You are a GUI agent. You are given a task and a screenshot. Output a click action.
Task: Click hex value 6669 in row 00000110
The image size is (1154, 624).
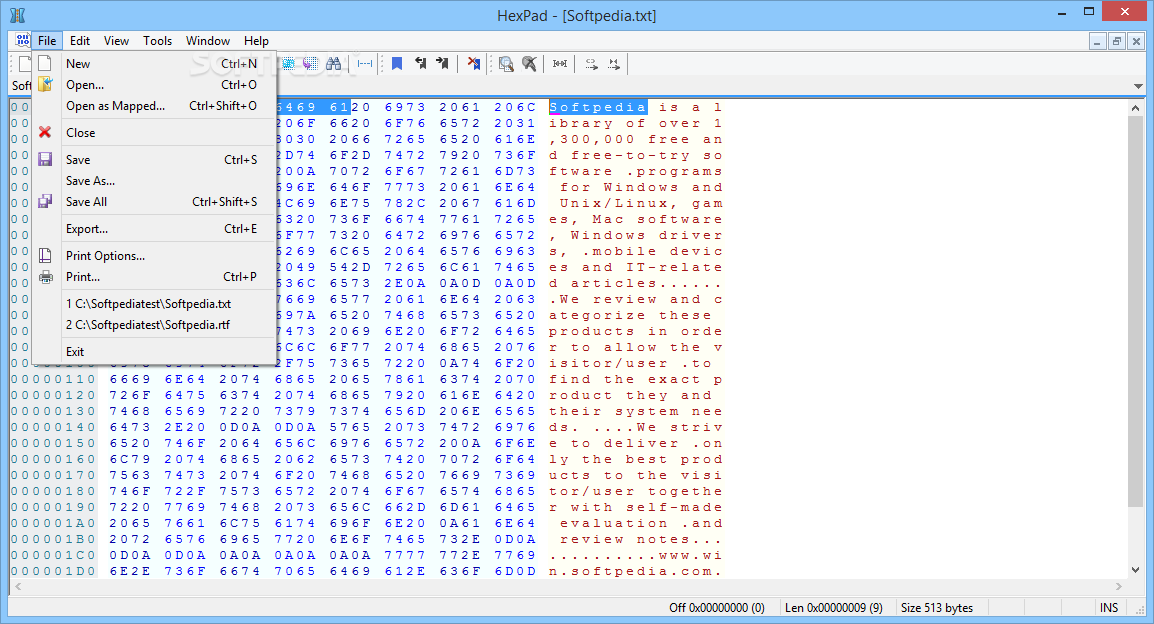coord(130,380)
